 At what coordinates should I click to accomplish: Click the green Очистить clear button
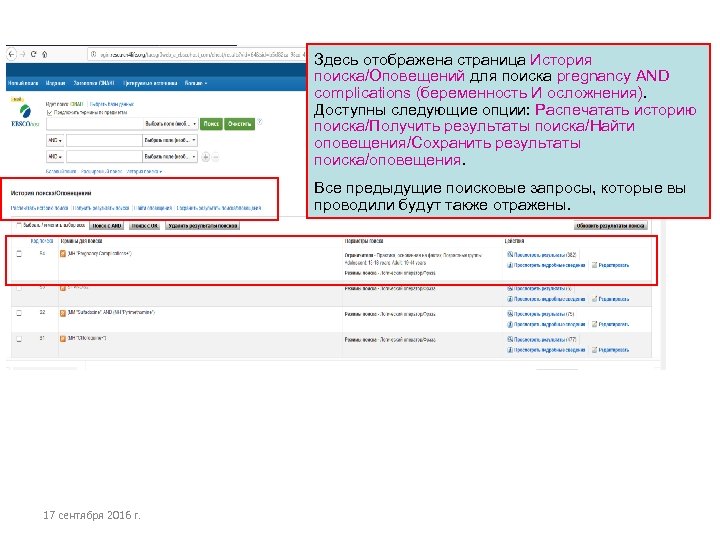click(240, 124)
